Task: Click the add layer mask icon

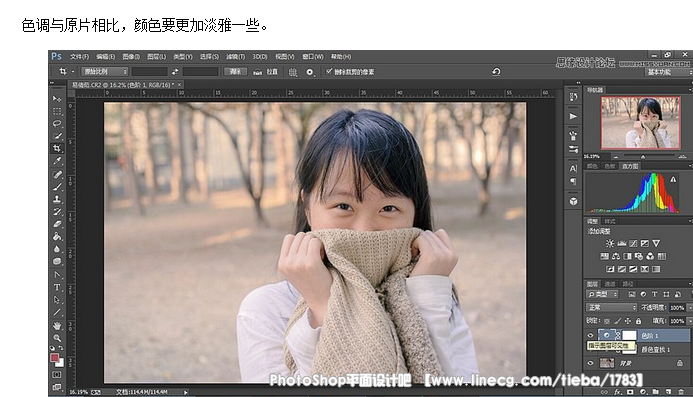Action: click(x=630, y=392)
